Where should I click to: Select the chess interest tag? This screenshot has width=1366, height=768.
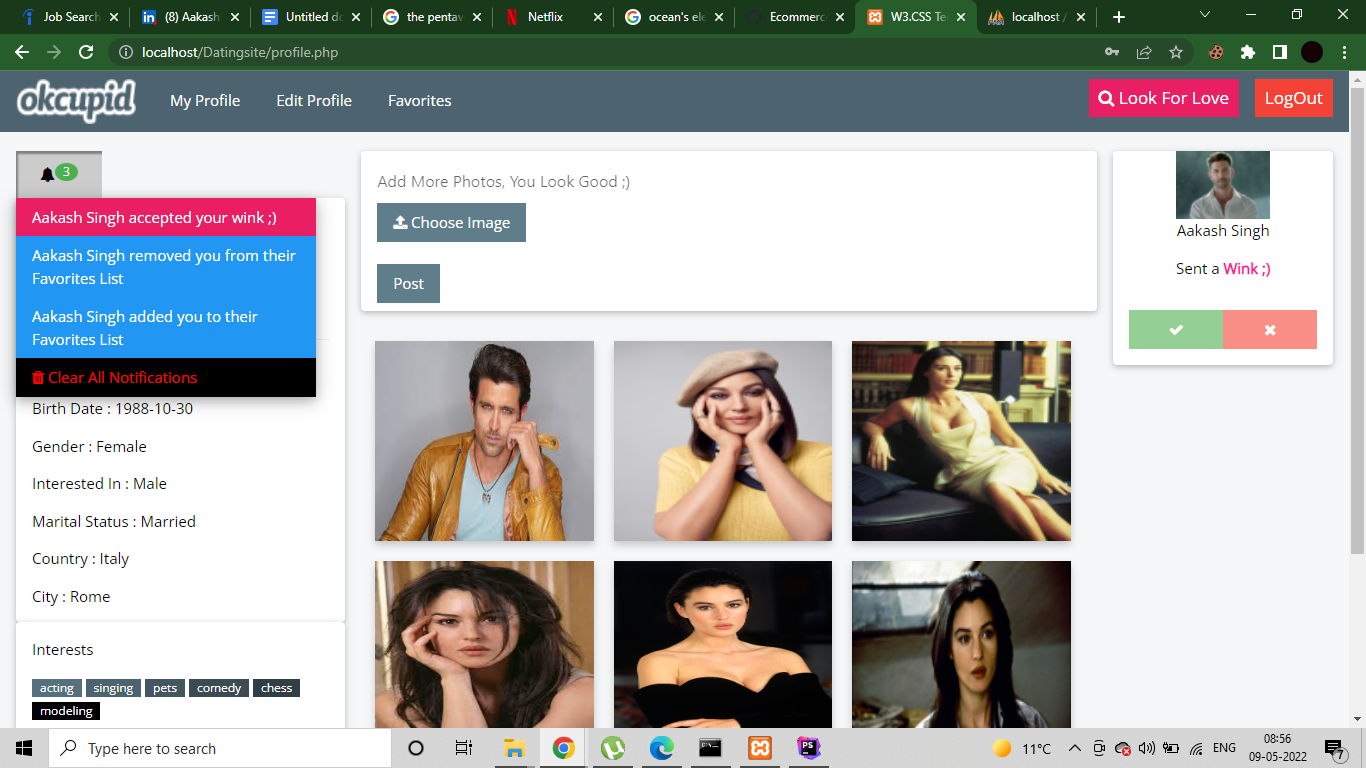click(x=276, y=687)
